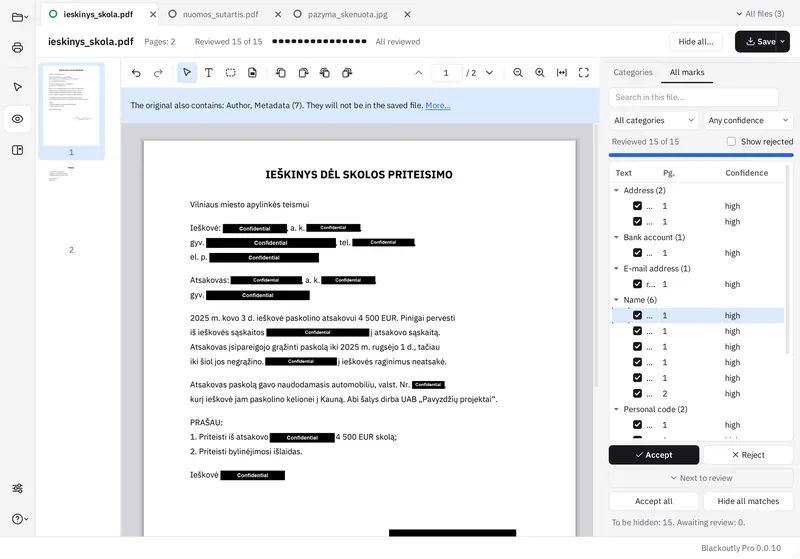Open the folder menu in the left sidebar
Screen dimensions: 800x559
pyautogui.click(x=19, y=17)
